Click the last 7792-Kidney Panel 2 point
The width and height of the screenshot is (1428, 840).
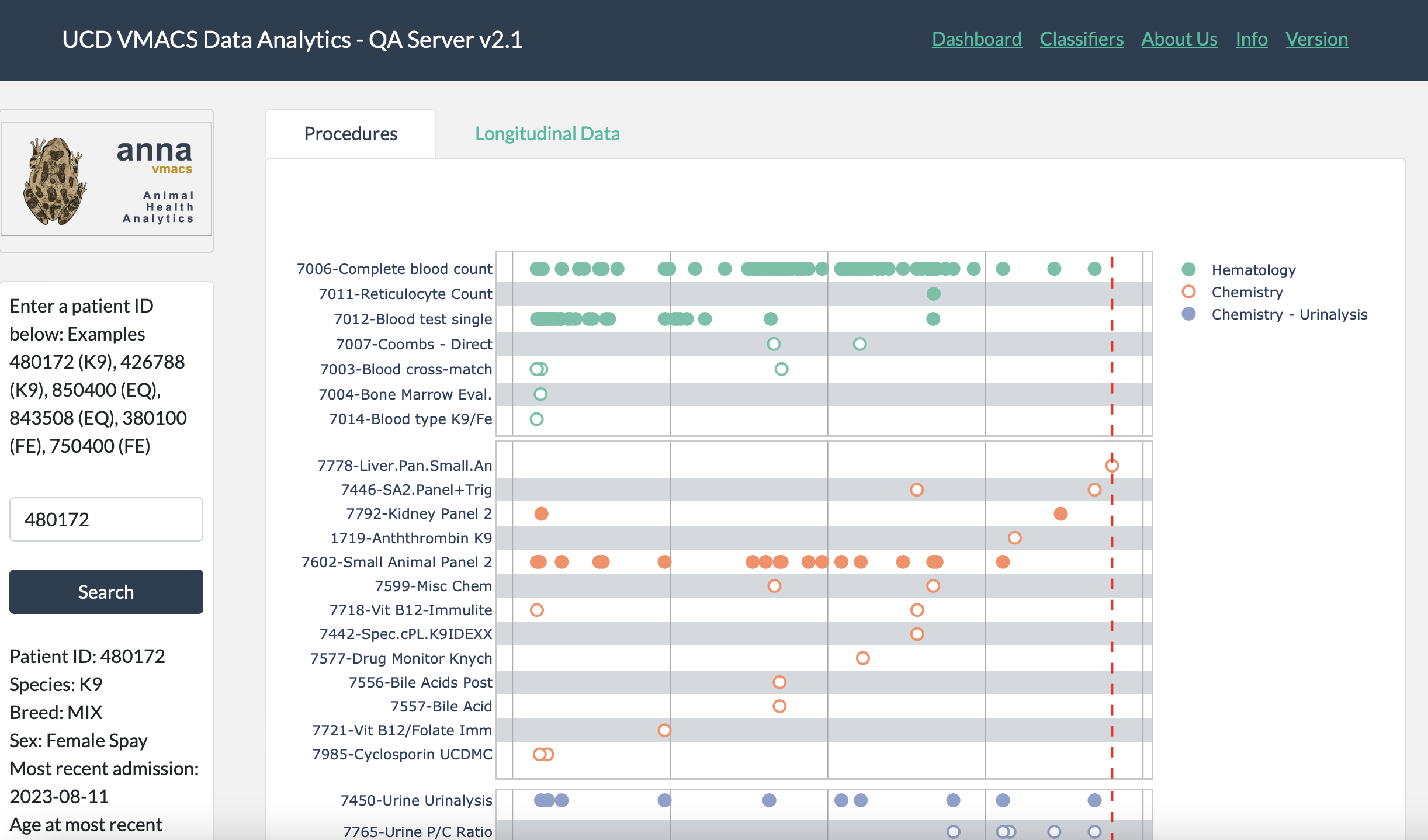1060,514
